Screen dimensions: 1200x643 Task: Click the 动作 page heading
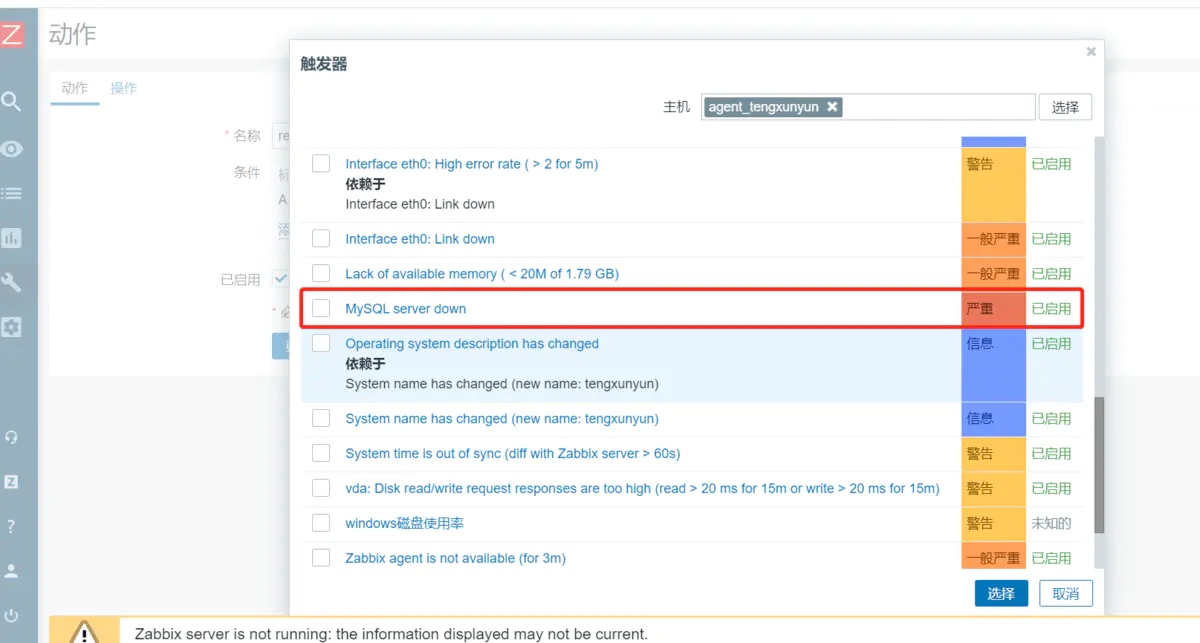pyautogui.click(x=73, y=34)
